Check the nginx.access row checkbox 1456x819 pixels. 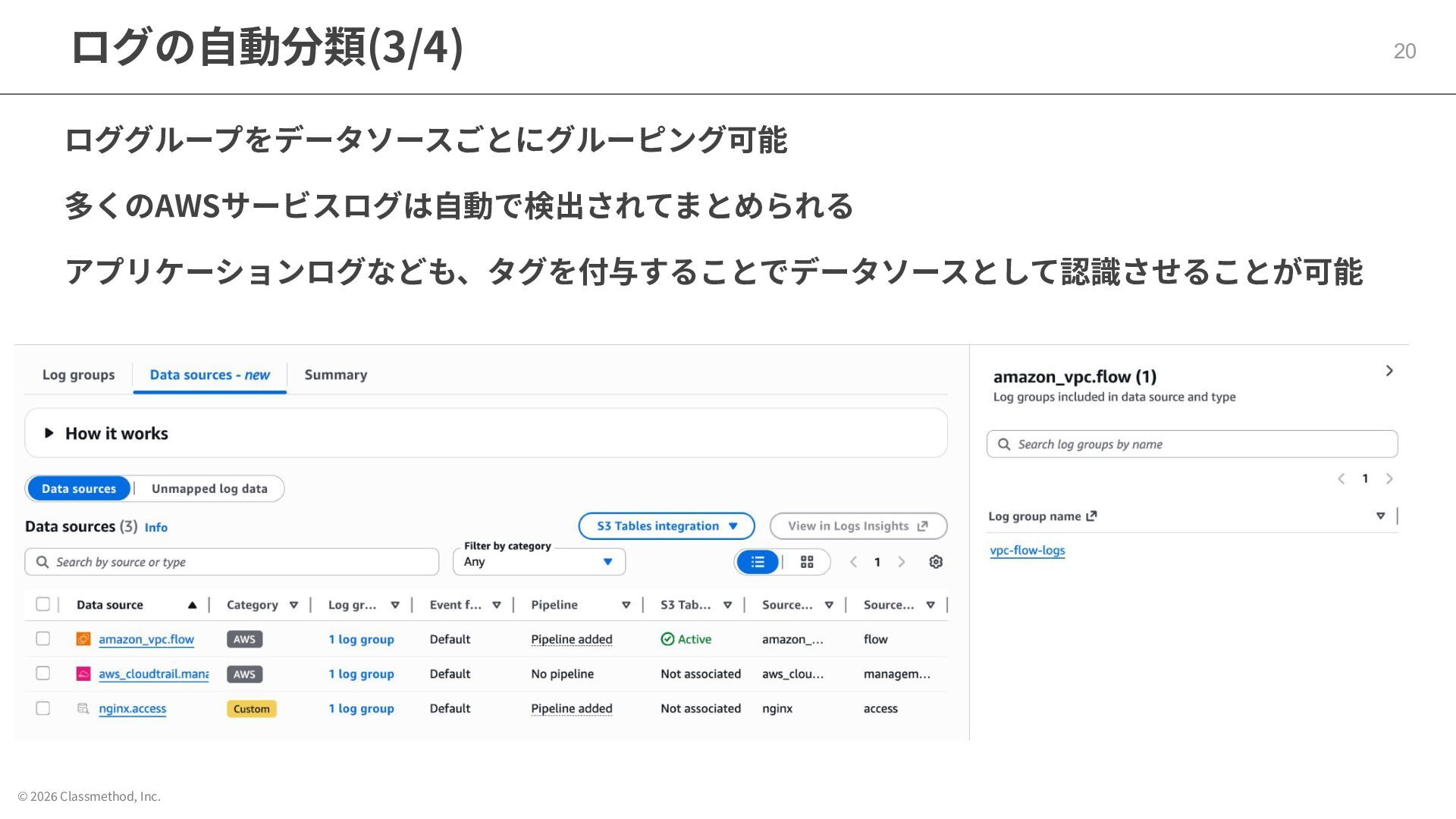pos(43,708)
